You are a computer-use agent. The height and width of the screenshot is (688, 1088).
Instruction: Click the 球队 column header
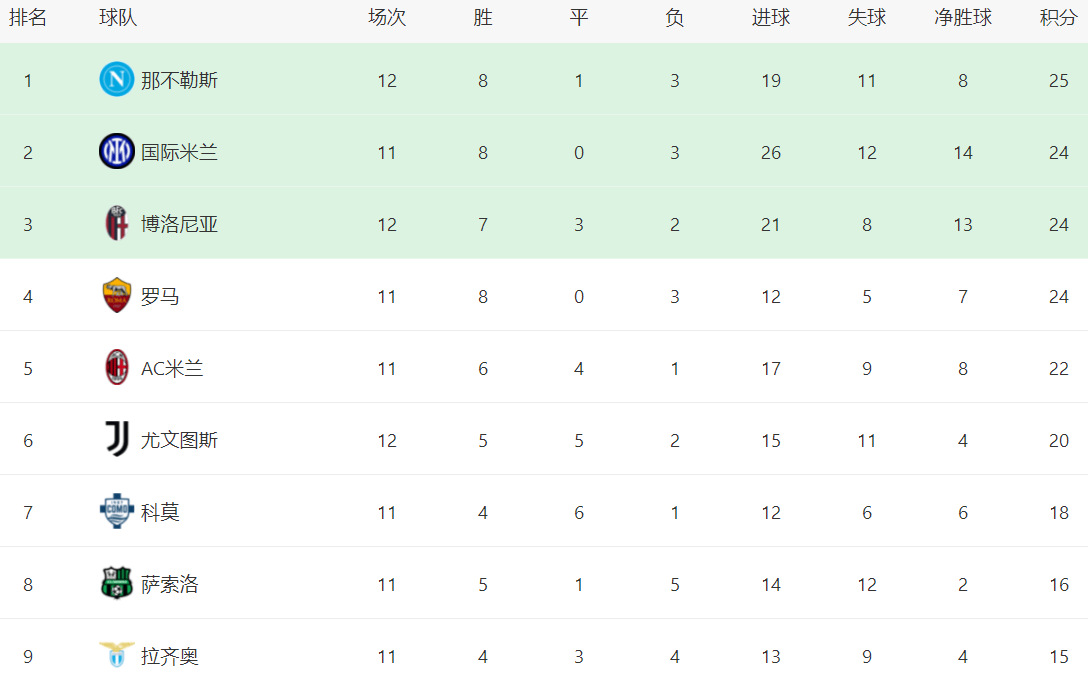(x=118, y=18)
